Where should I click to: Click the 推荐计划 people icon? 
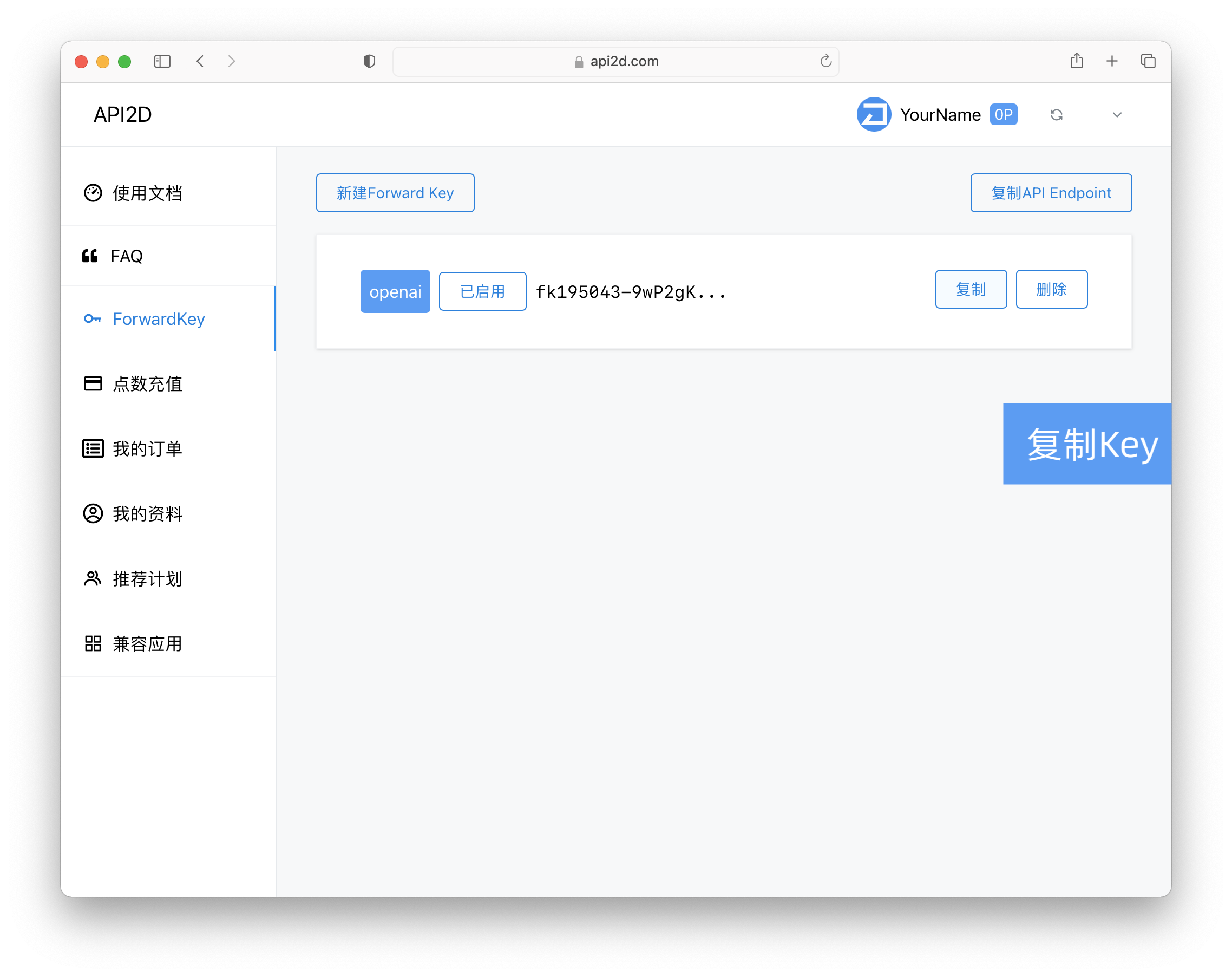coord(93,578)
